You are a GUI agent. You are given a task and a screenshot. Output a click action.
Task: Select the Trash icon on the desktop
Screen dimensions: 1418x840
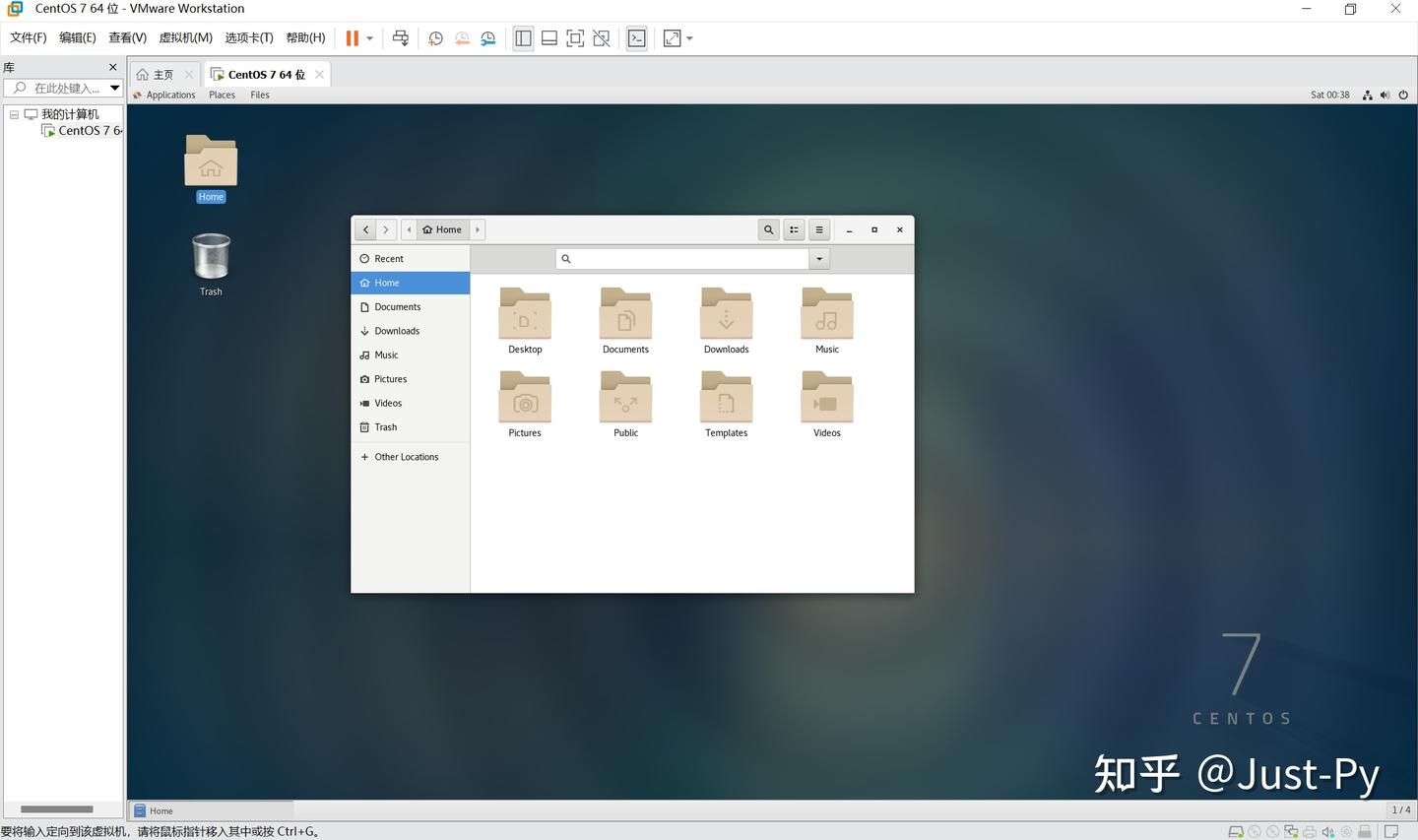coord(211,264)
